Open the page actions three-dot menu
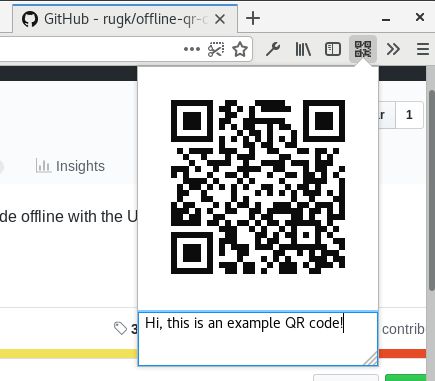This screenshot has height=381, width=435. (x=192, y=49)
